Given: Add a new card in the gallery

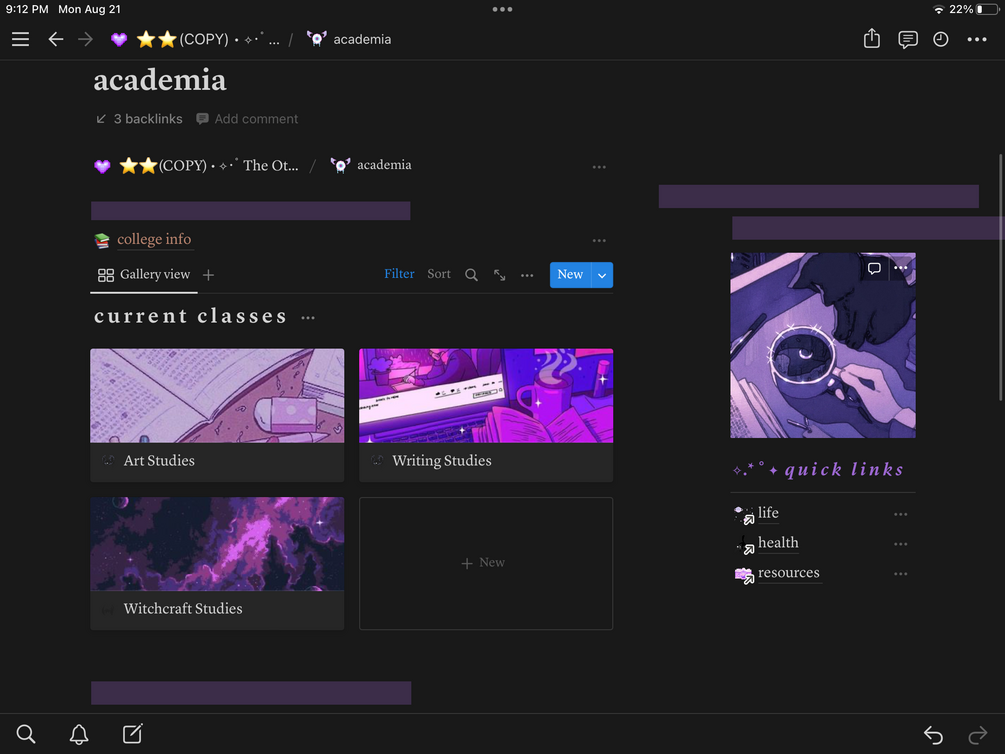Looking at the screenshot, I should [486, 563].
